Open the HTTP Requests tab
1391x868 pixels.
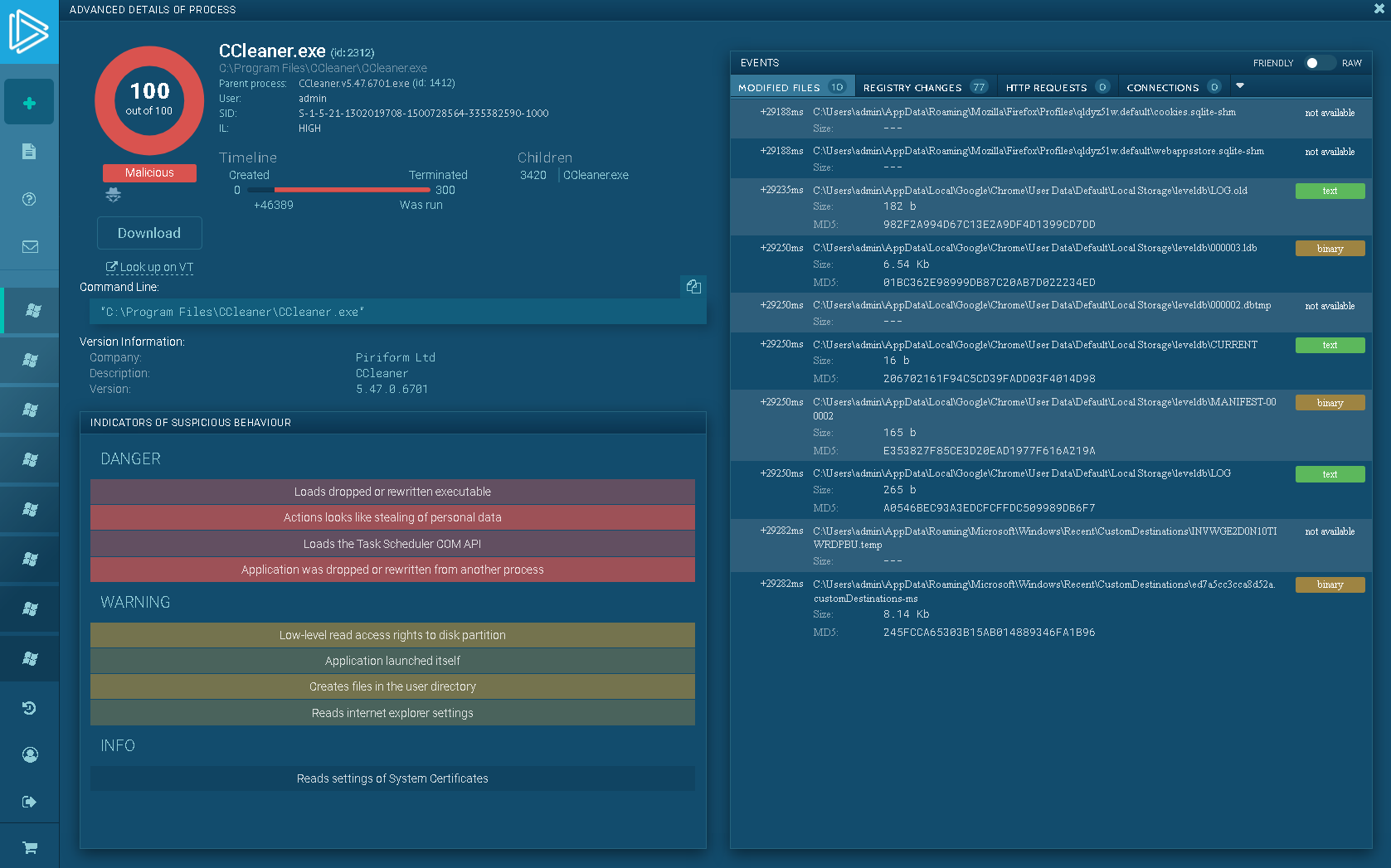(1057, 87)
